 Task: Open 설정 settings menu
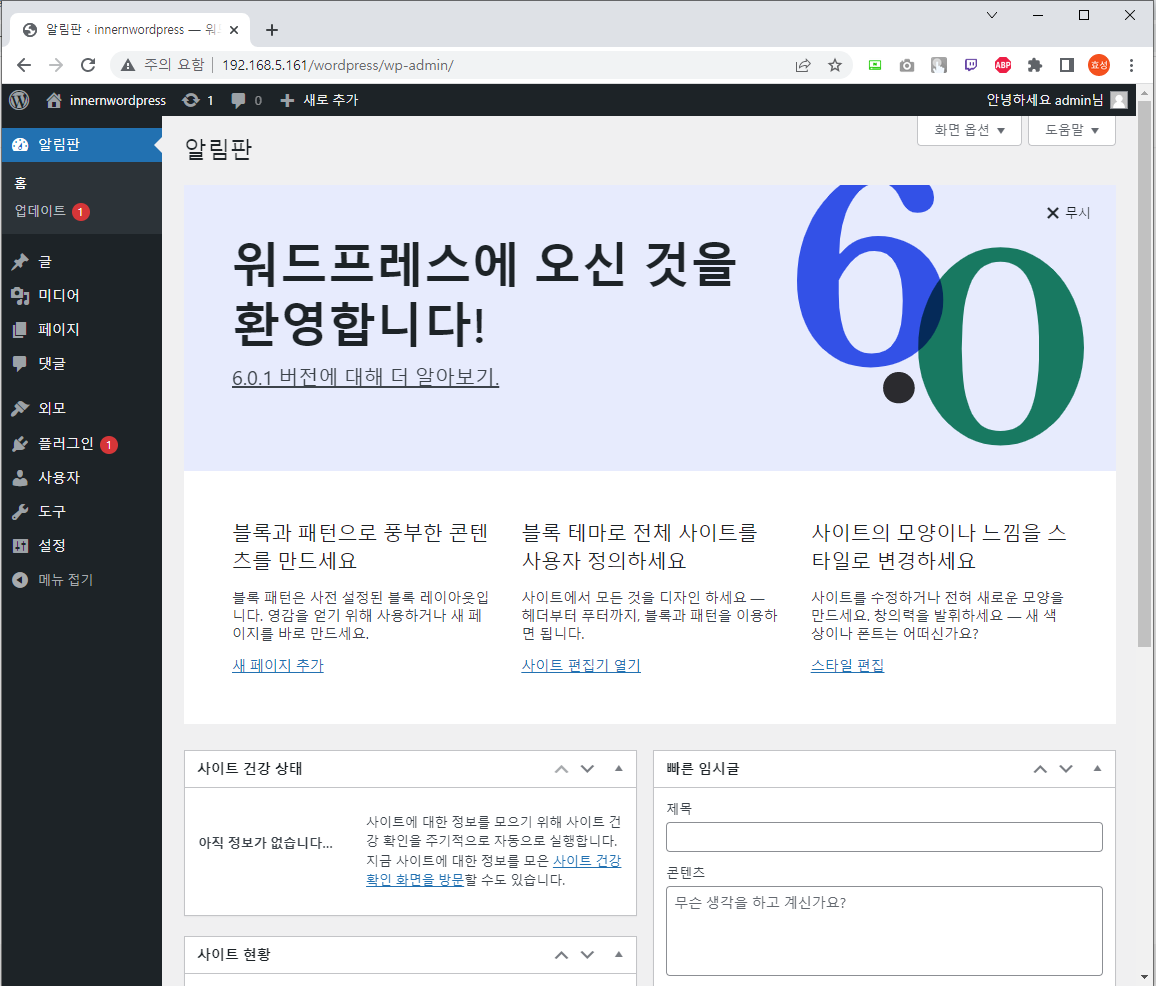click(81, 546)
